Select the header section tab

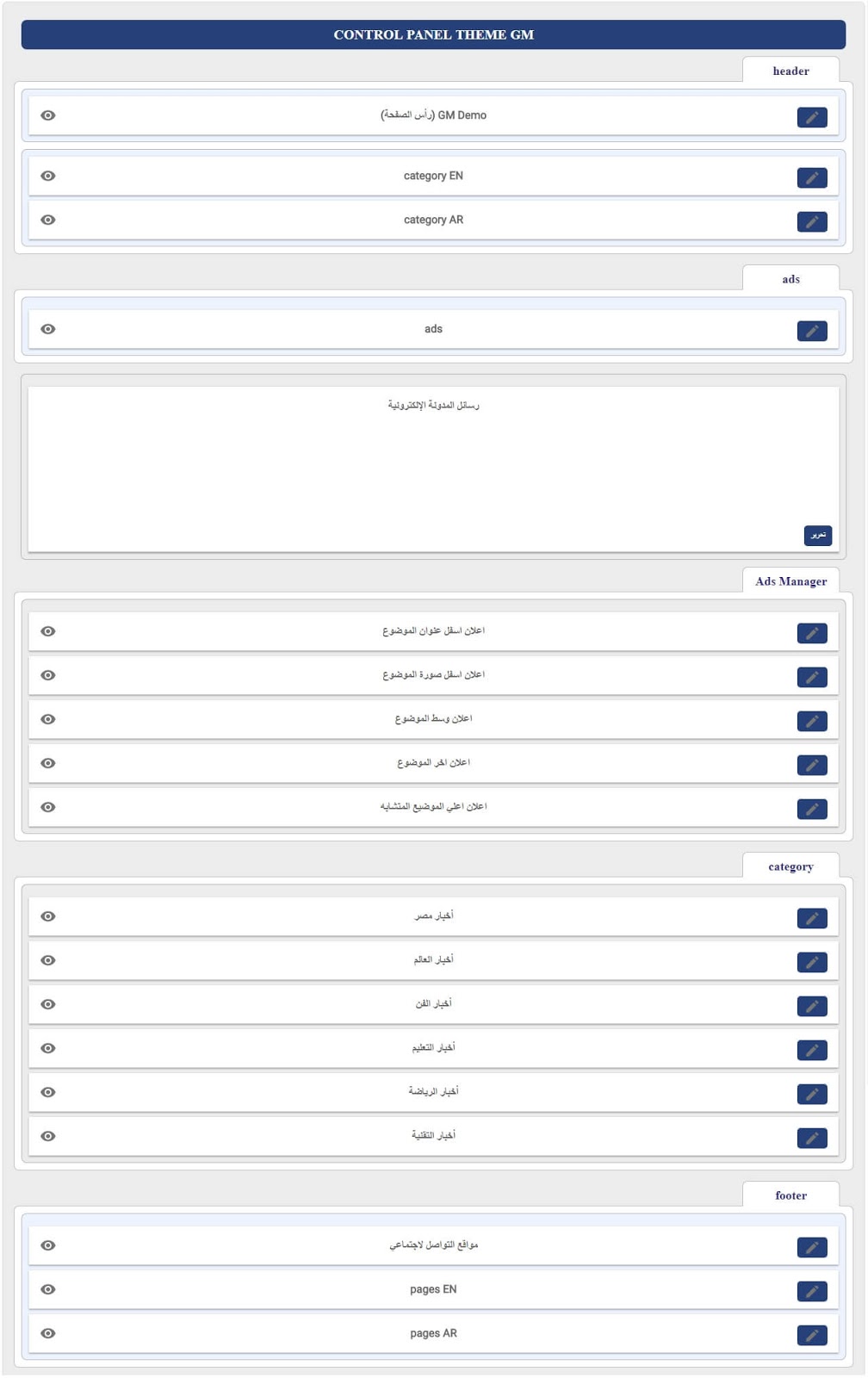[x=790, y=71]
